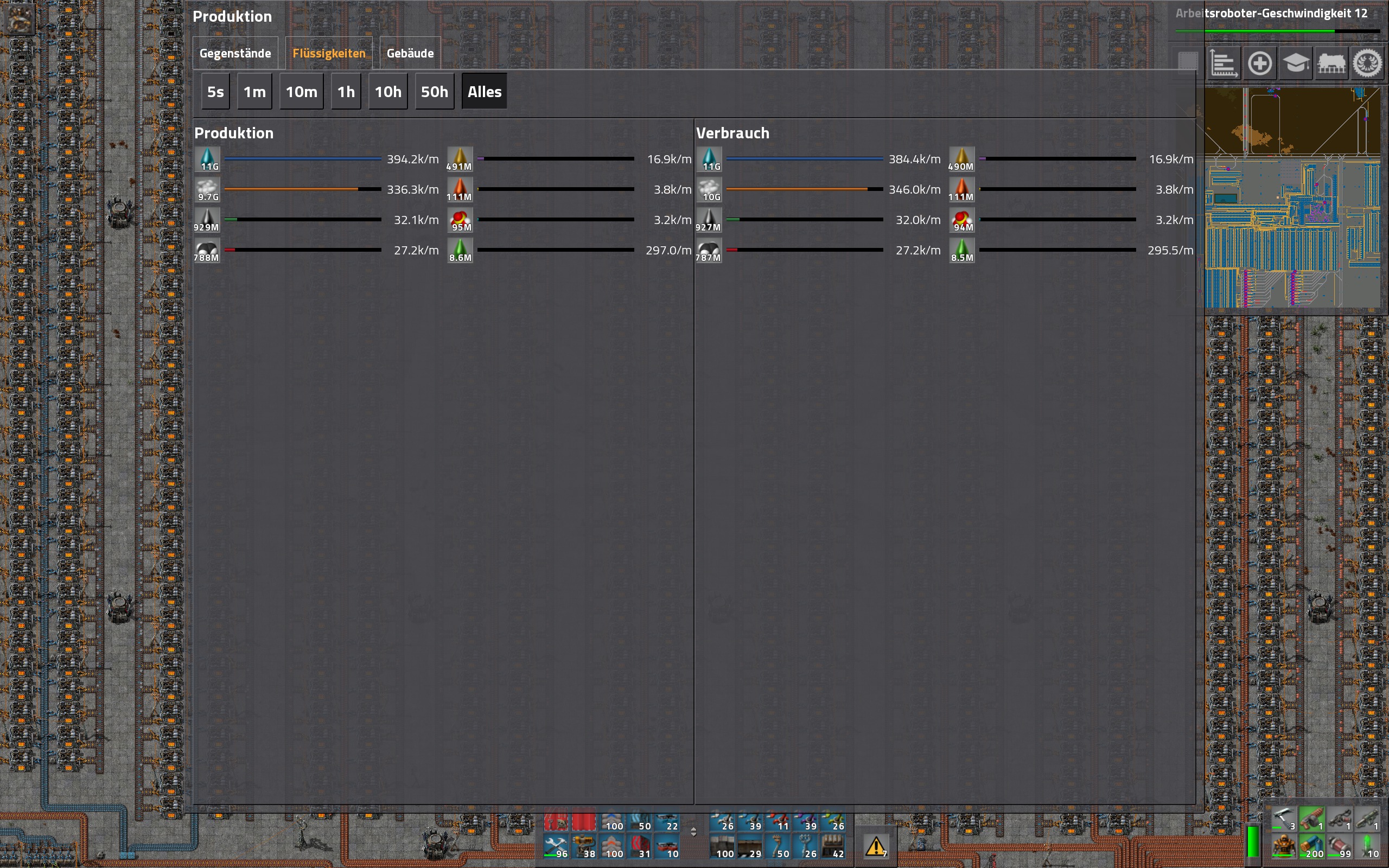Screen dimensions: 1389x868
Task: Click the 929M crude oil icon in Produktion
Action: click(x=207, y=220)
